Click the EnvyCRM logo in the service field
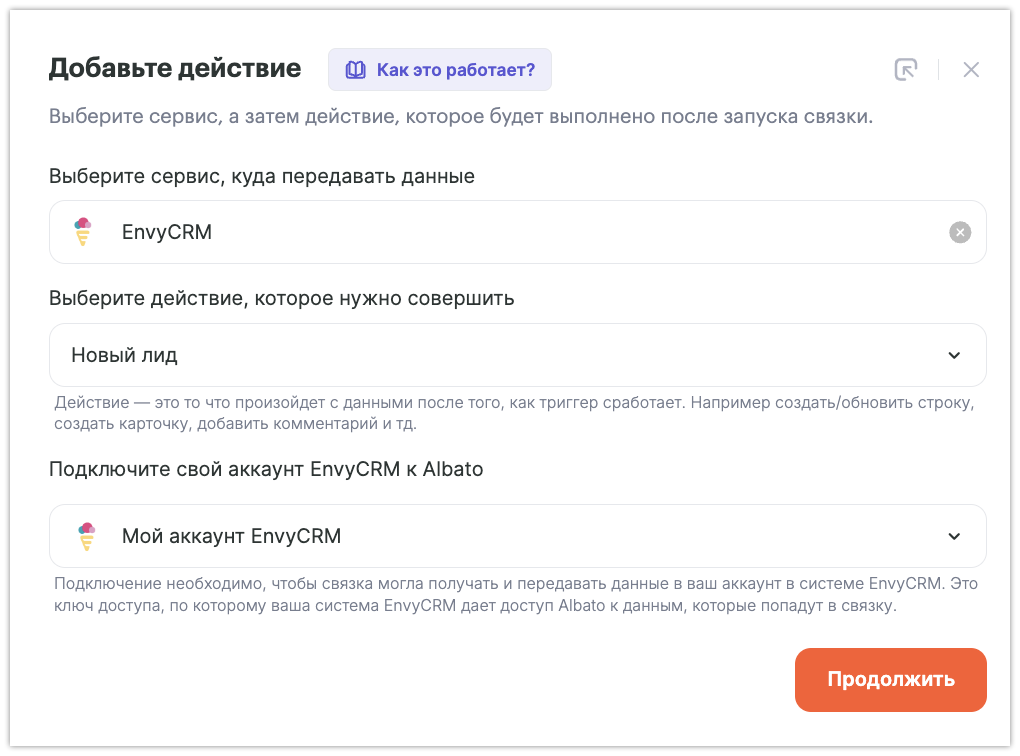Screen dimensions: 1020x756 (84, 232)
